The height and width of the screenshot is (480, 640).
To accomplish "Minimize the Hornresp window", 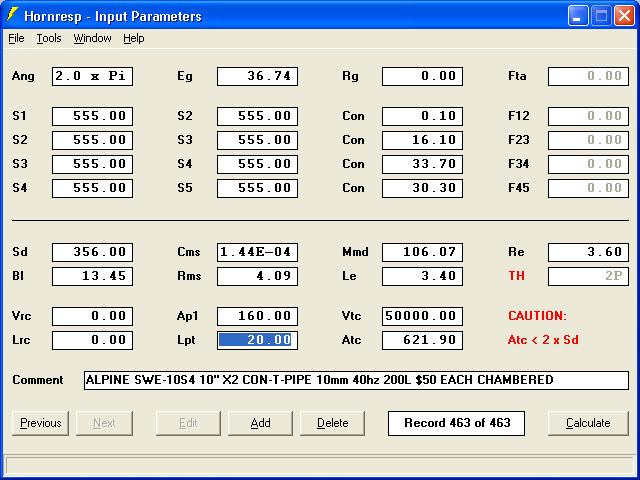I will (578, 16).
